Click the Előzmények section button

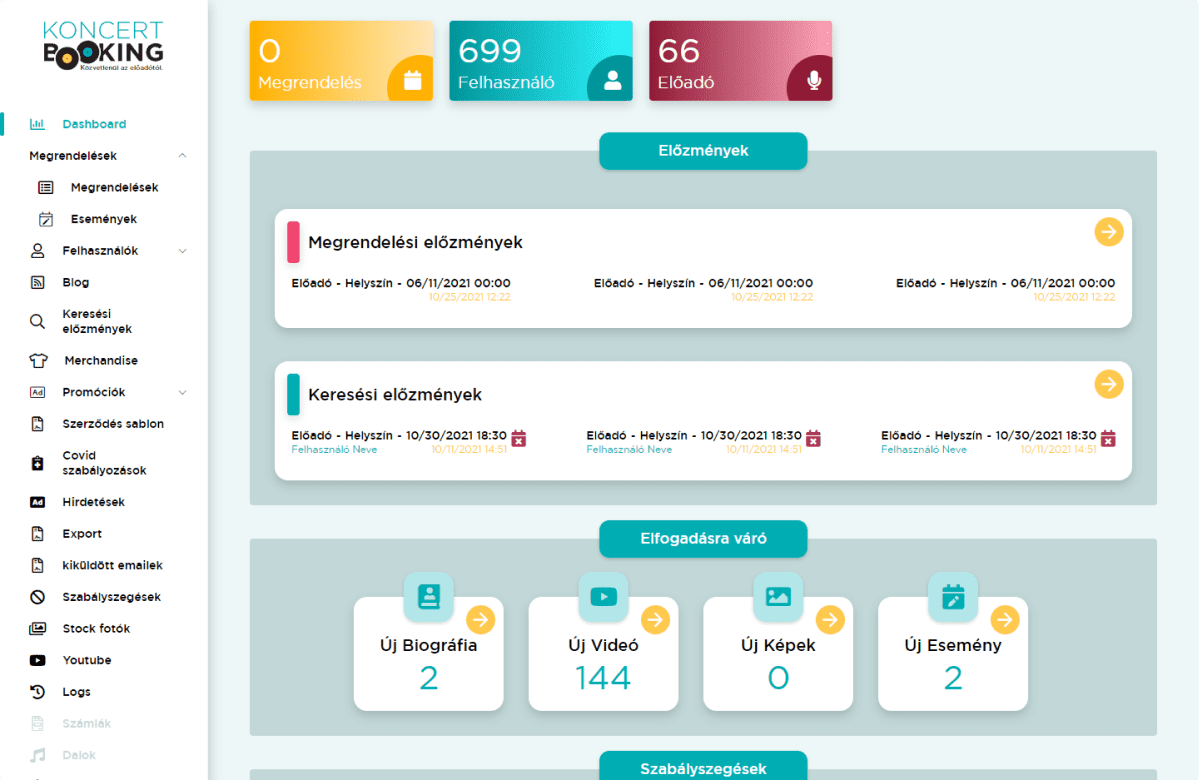[x=703, y=151]
